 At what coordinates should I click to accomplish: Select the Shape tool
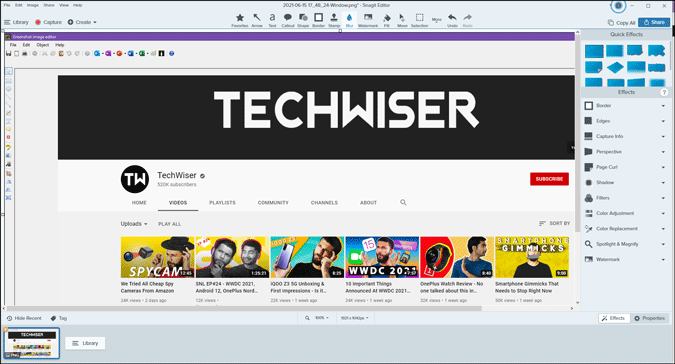coord(303,20)
